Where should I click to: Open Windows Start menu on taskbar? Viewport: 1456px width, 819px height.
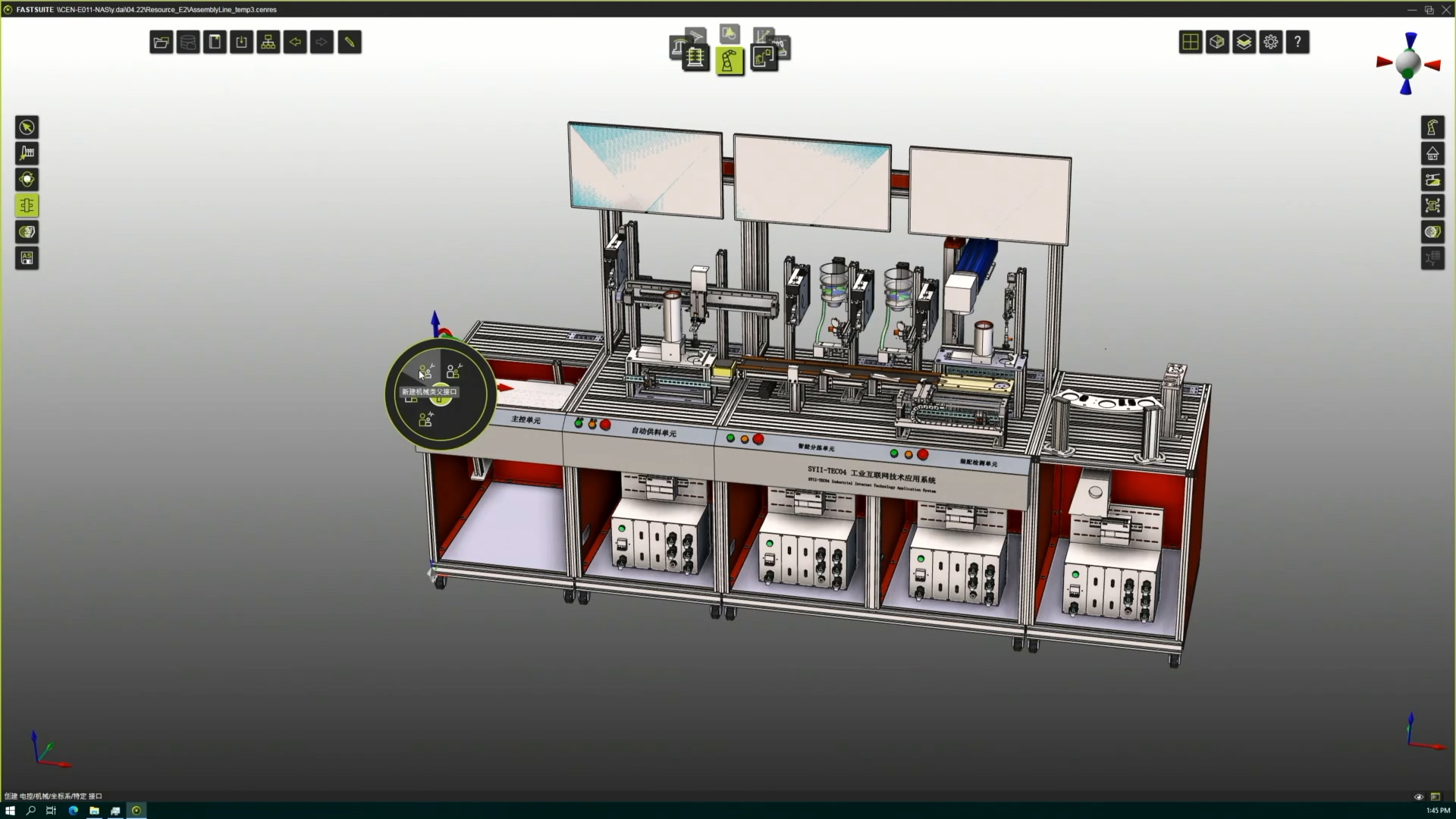coord(10,811)
